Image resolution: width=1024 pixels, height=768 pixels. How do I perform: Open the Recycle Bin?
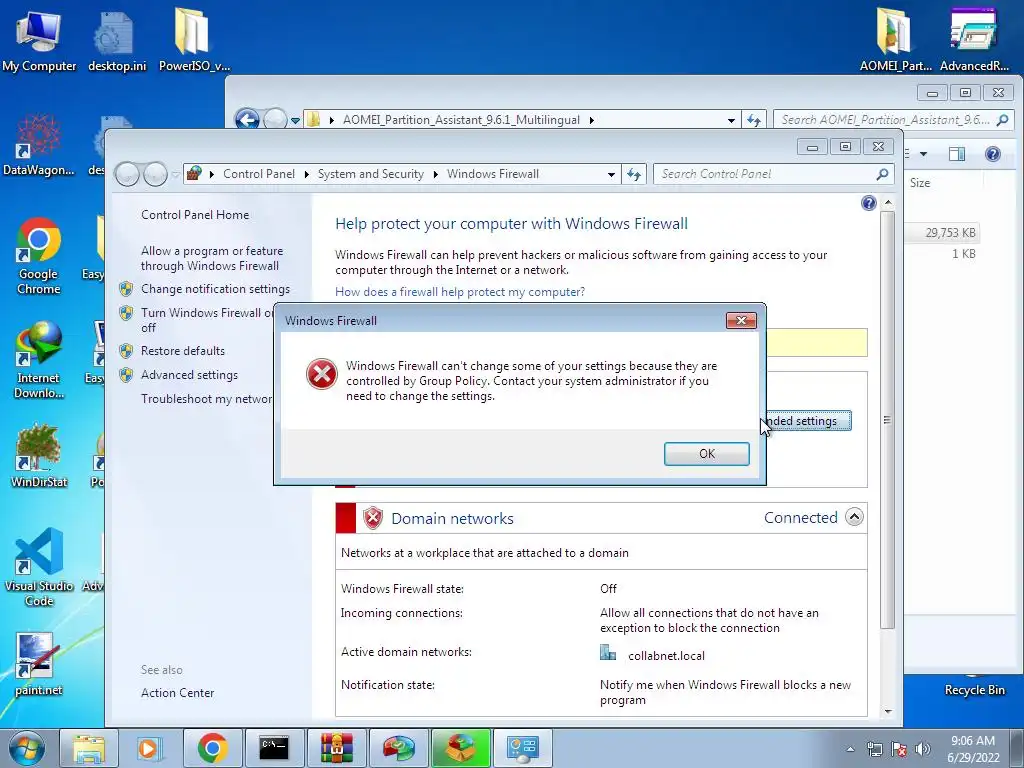tap(974, 689)
